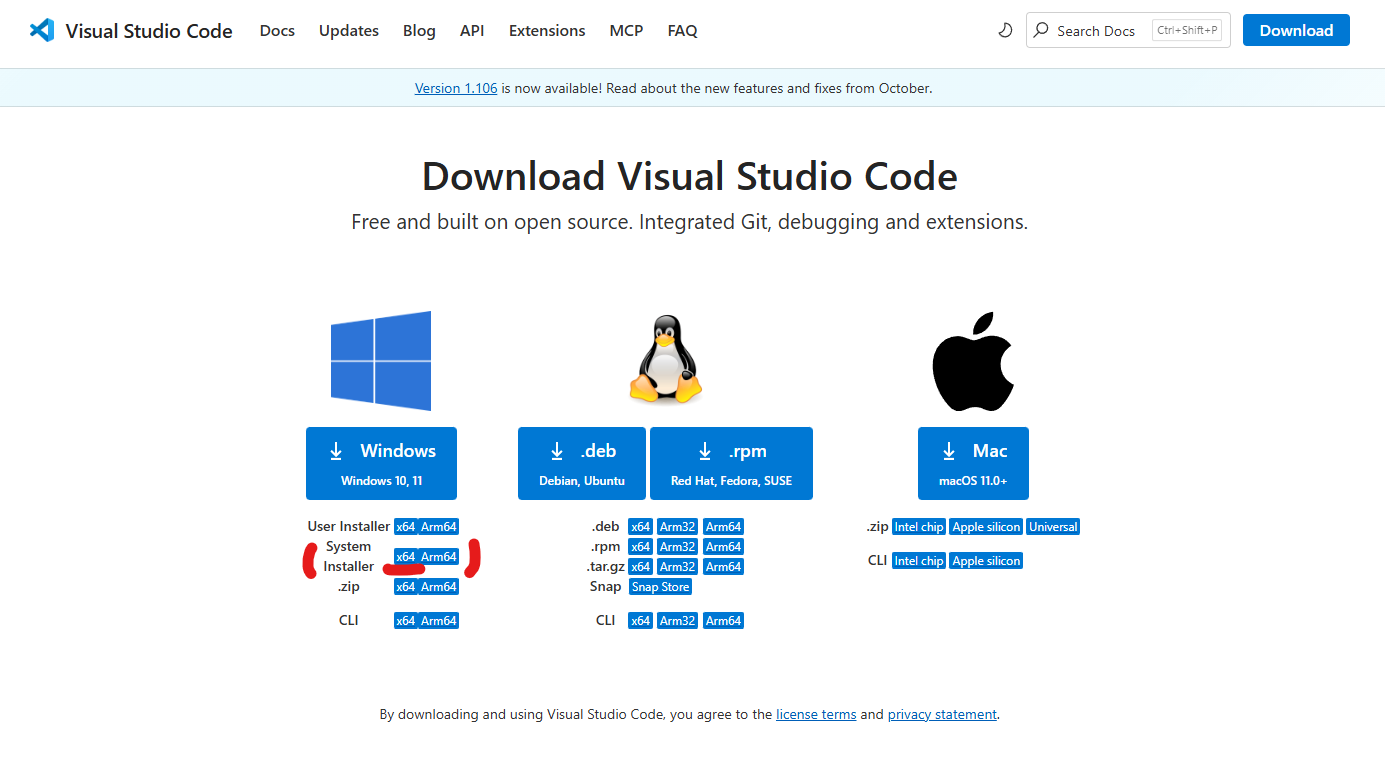Select Linux .deb Arm32 package
Image resolution: width=1385 pixels, height=763 pixels.
677,527
